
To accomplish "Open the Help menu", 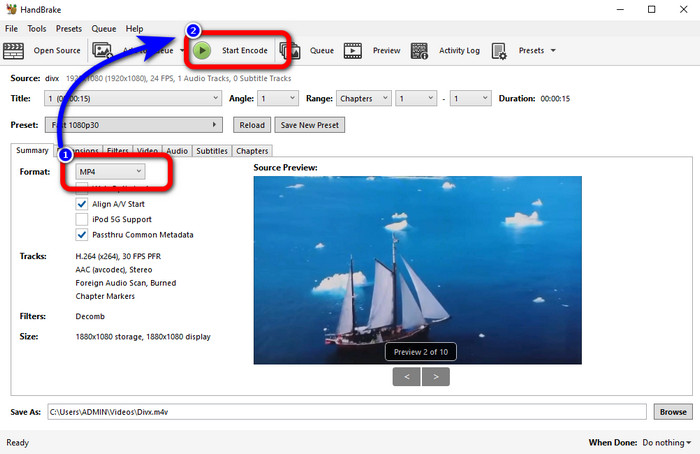I will click(x=134, y=29).
